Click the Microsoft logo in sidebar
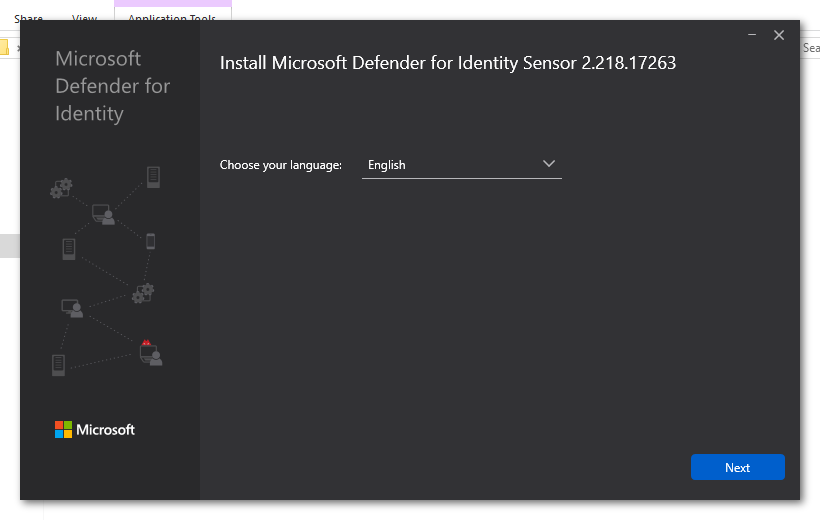 click(x=95, y=429)
